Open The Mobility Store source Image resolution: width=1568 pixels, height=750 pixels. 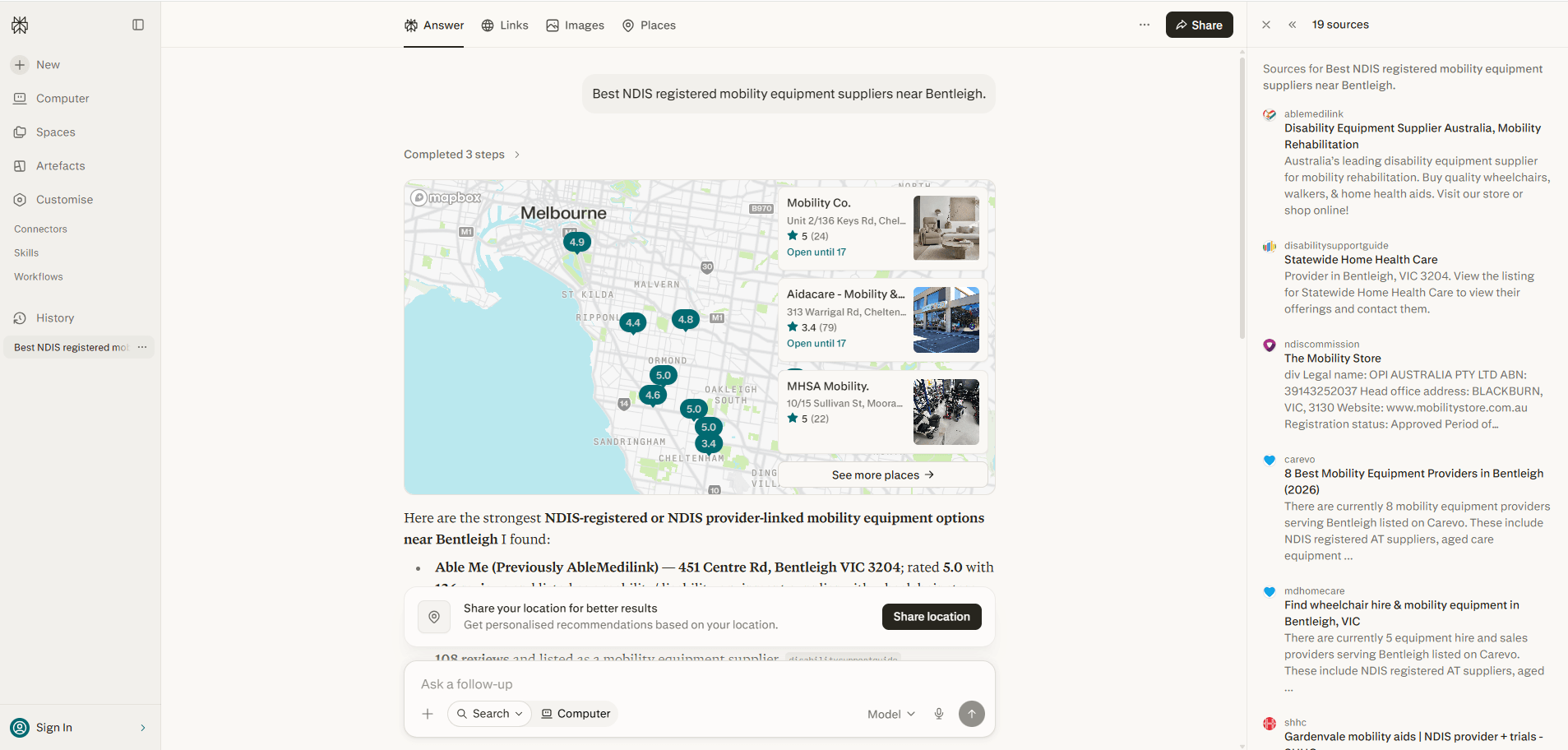[1332, 359]
